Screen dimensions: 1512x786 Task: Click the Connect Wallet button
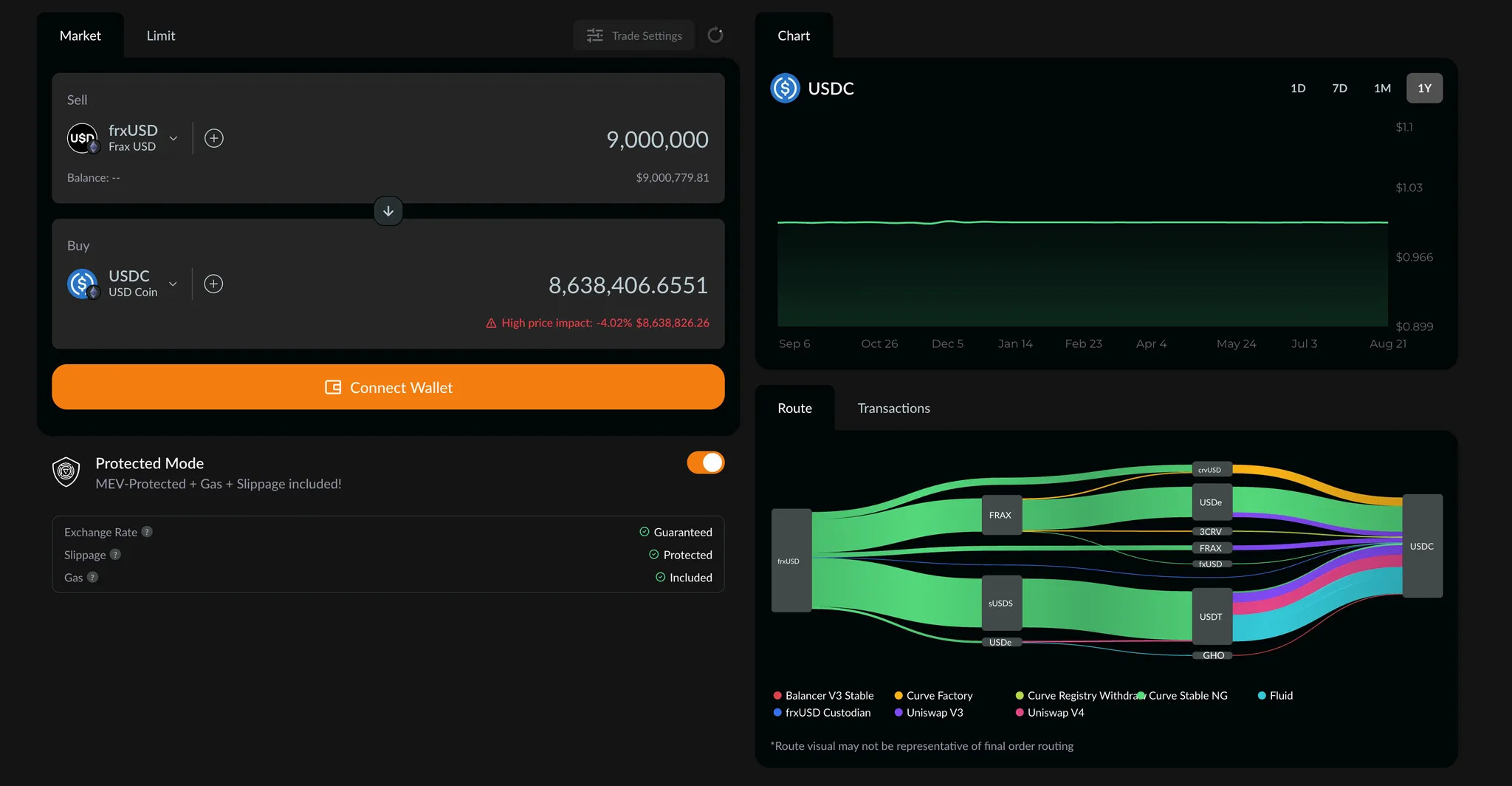tap(388, 387)
